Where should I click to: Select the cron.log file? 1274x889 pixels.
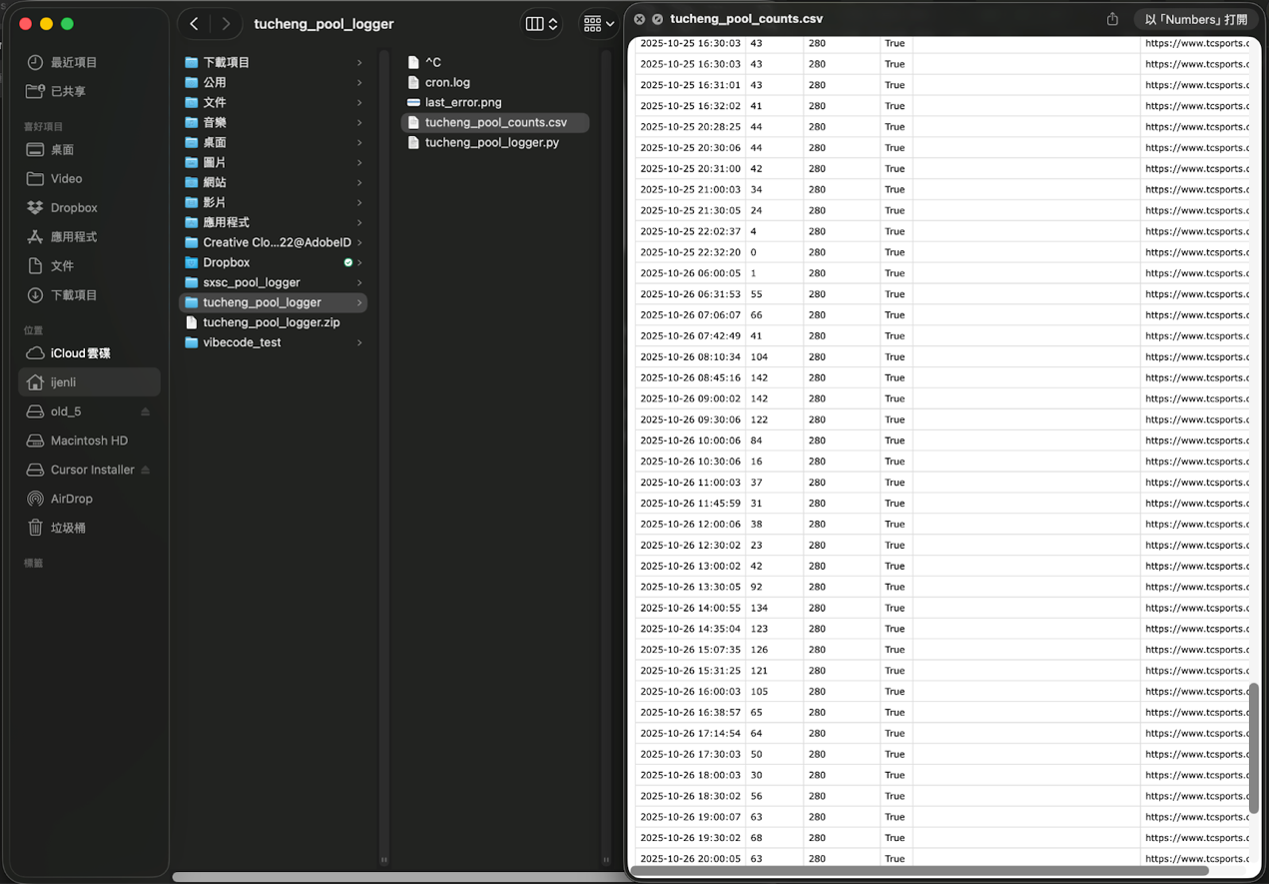447,82
